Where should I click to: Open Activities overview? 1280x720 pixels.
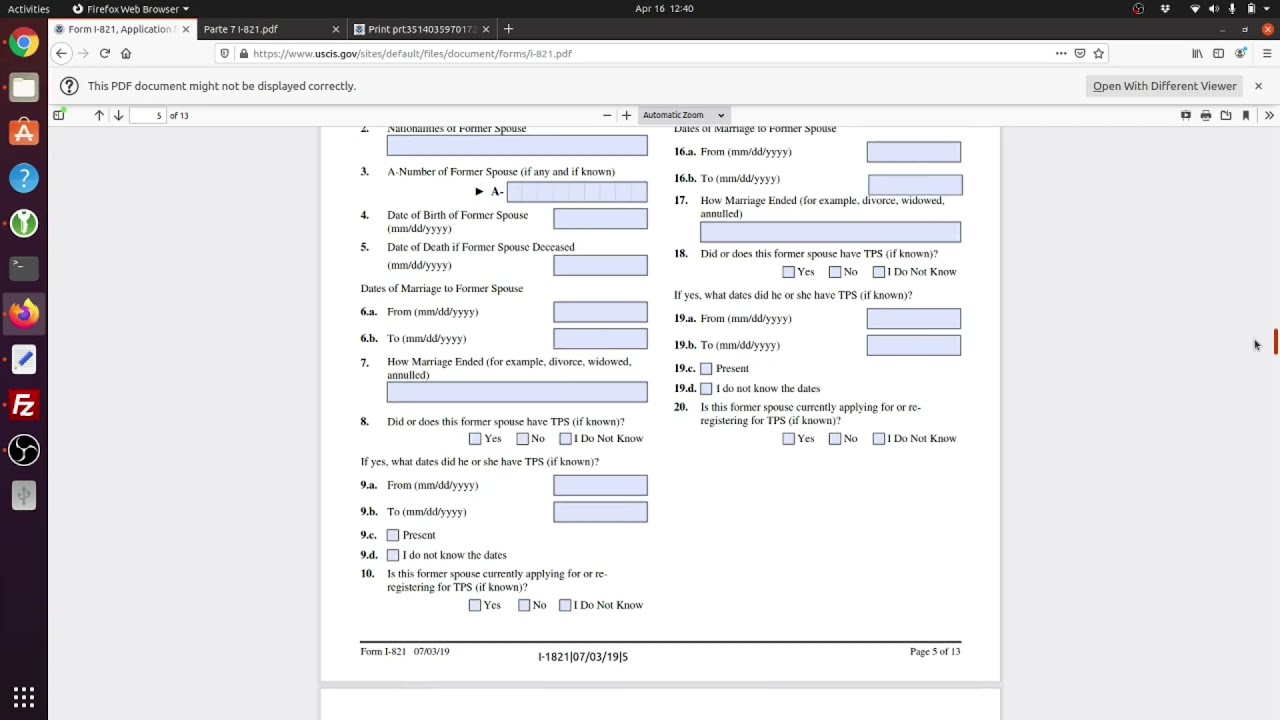pos(29,9)
